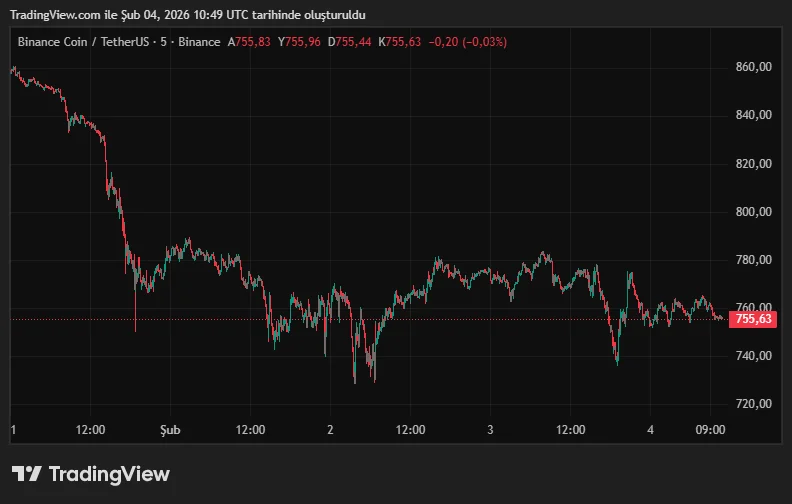792x504 pixels.
Task: Click day 3 on the time axis
Action: coord(490,430)
